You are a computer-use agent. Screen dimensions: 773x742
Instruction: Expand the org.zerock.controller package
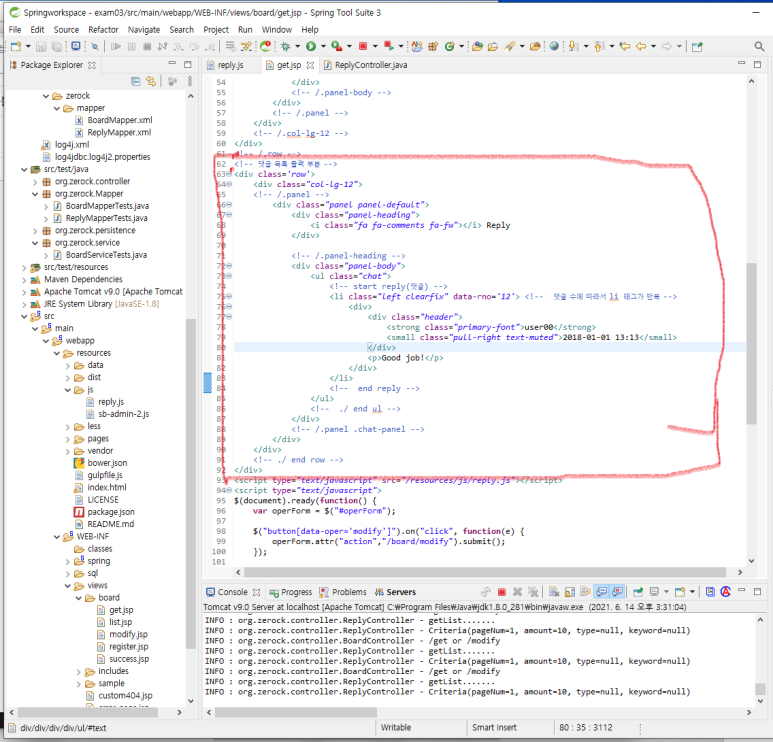click(35, 182)
